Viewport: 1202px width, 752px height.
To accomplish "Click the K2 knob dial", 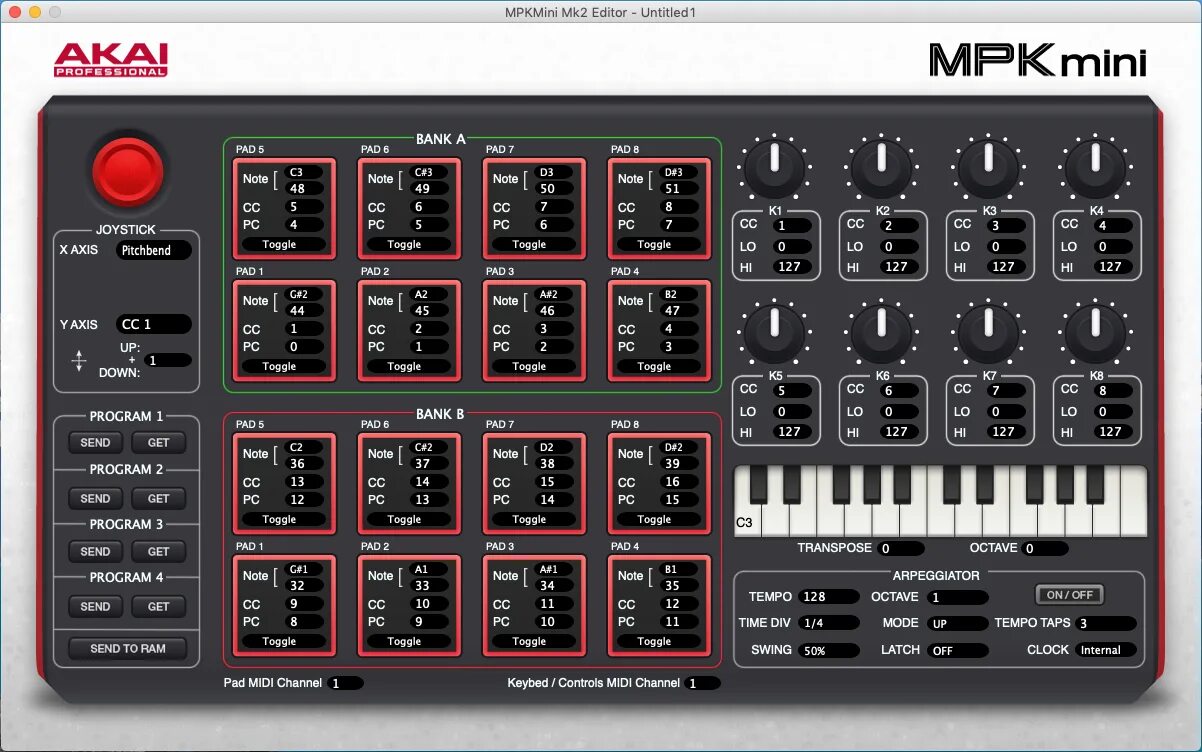I will click(x=881, y=169).
